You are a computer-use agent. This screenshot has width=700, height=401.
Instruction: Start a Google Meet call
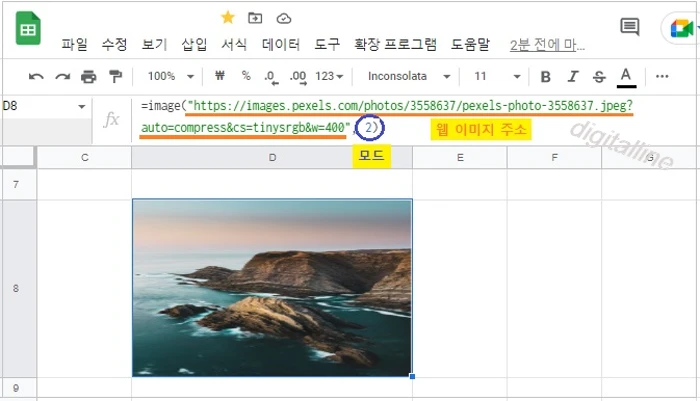coord(681,29)
